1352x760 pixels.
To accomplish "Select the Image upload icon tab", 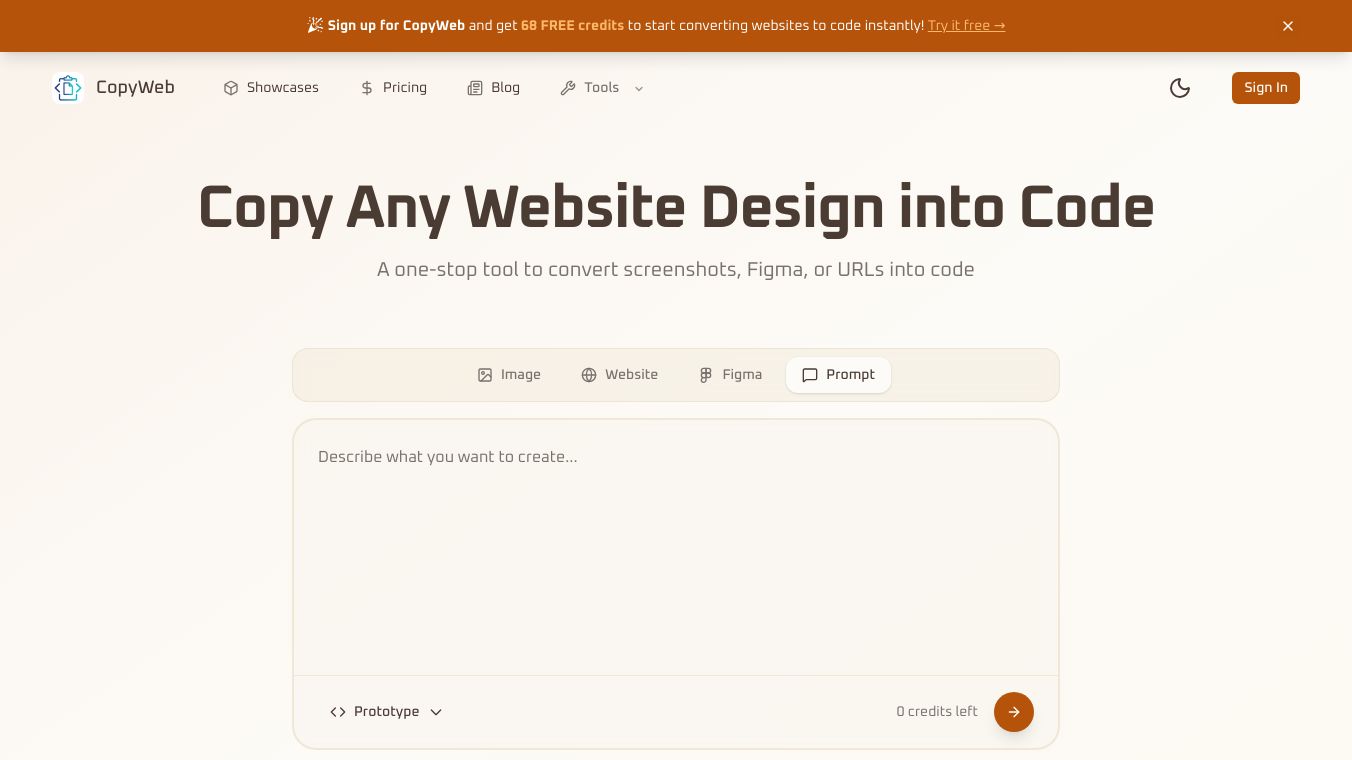I will [486, 375].
